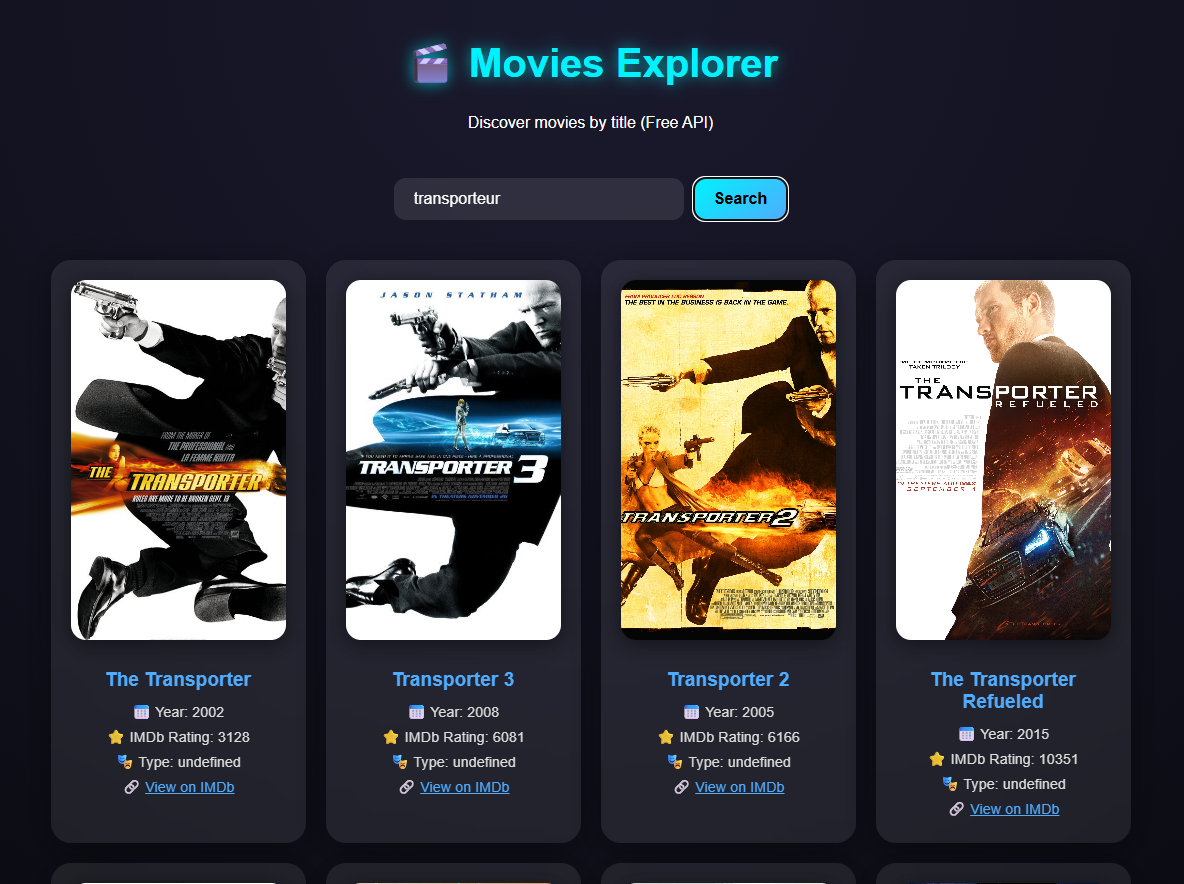Click the Movies Explorer heading
Image resolution: width=1184 pixels, height=884 pixels.
623,63
